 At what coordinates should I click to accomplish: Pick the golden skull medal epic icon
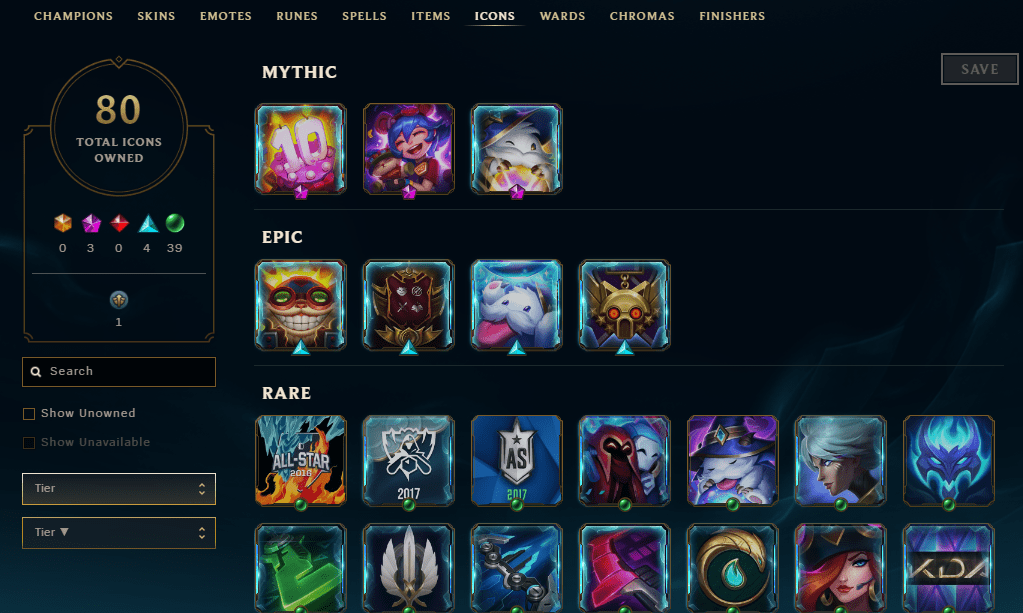624,305
